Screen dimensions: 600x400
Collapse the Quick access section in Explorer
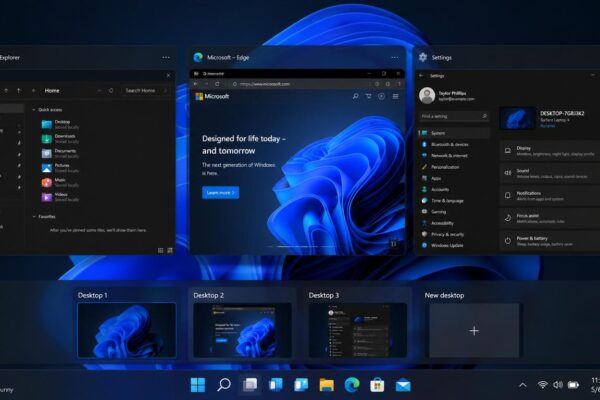[x=34, y=110]
